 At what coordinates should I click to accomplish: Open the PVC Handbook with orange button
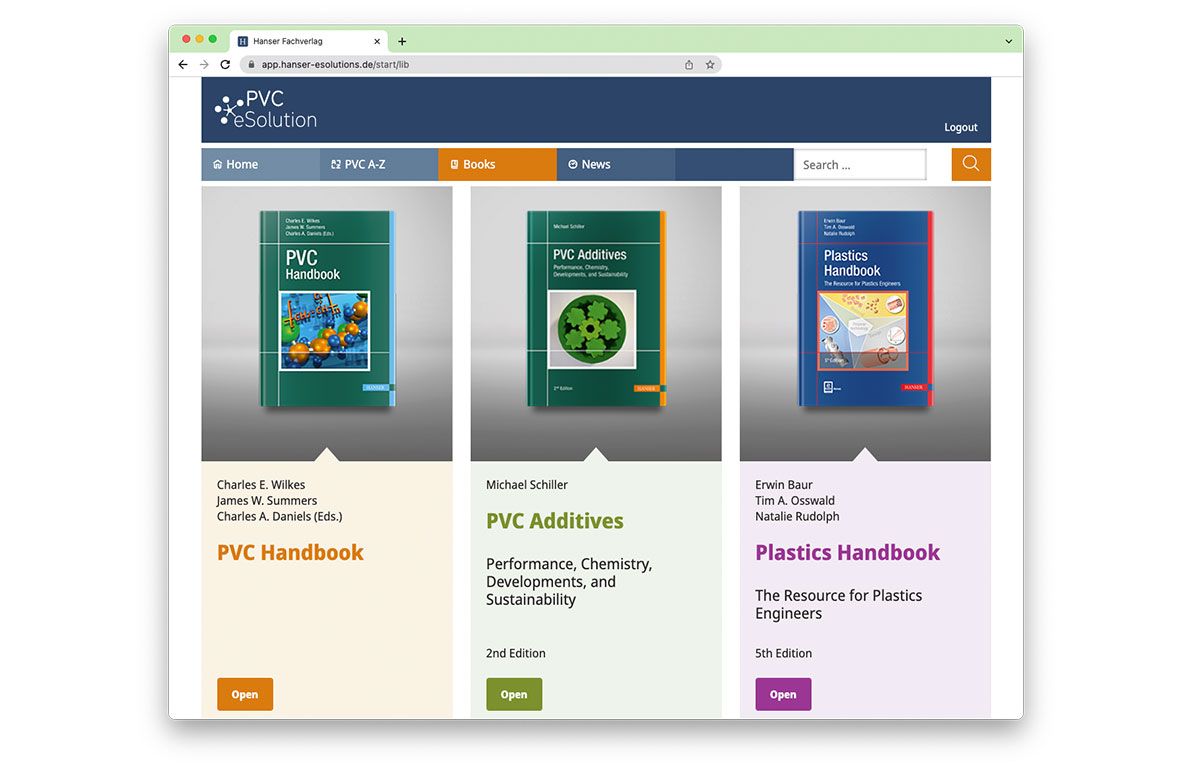[245, 694]
